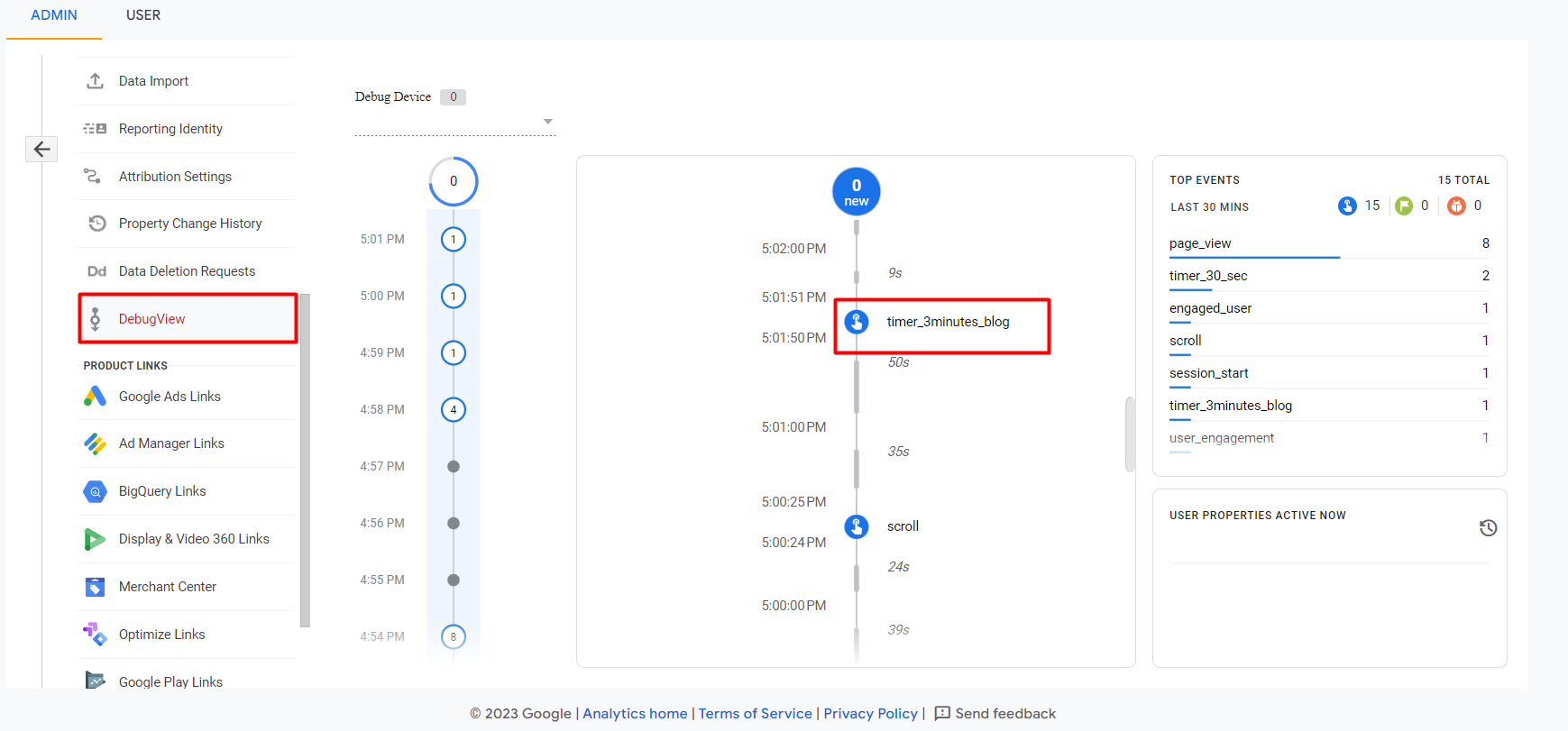Filter by orange error events icon
The image size is (1568, 731).
point(1456,206)
